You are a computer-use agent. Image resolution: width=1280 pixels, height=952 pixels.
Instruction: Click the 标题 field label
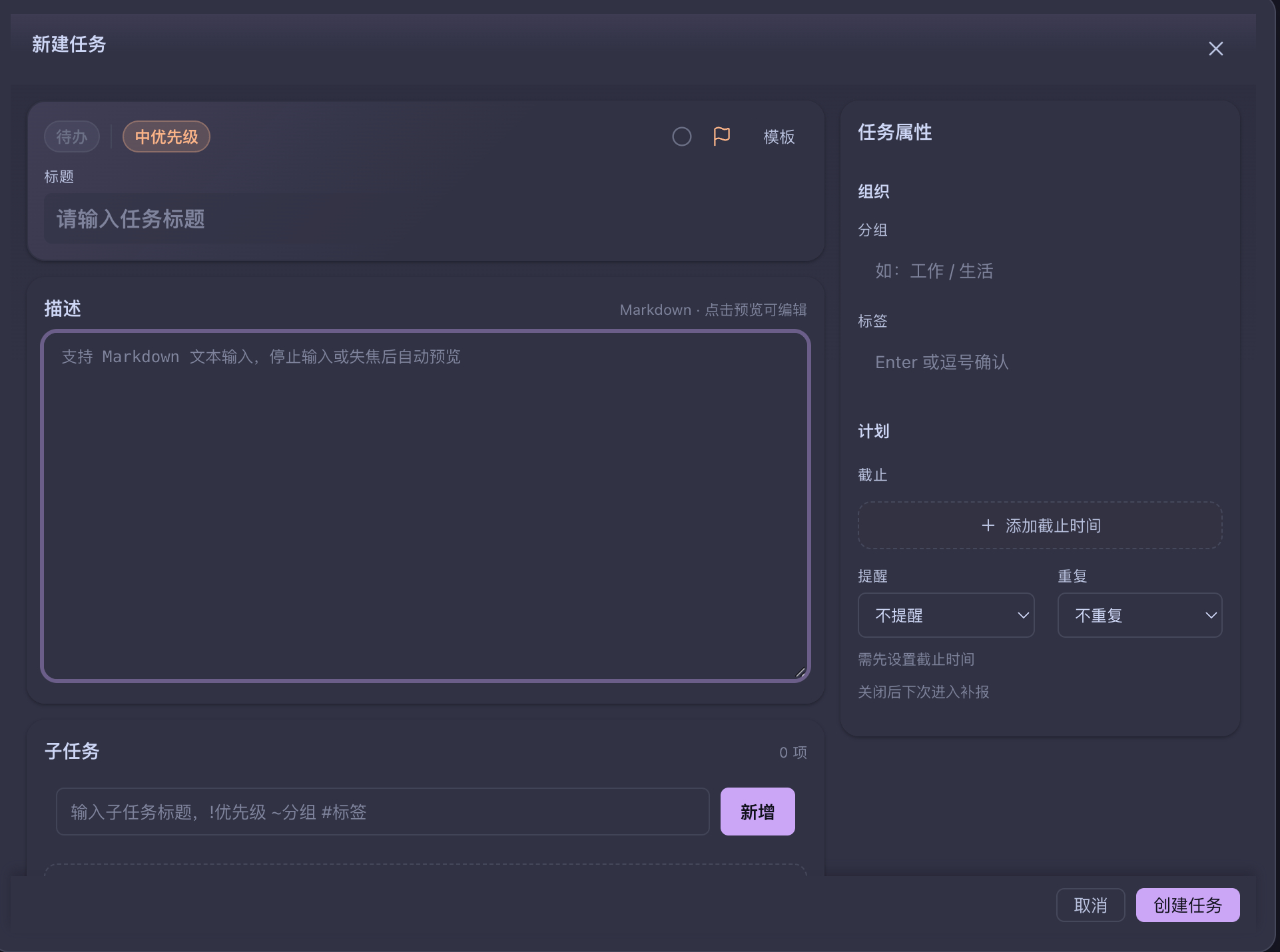click(59, 176)
